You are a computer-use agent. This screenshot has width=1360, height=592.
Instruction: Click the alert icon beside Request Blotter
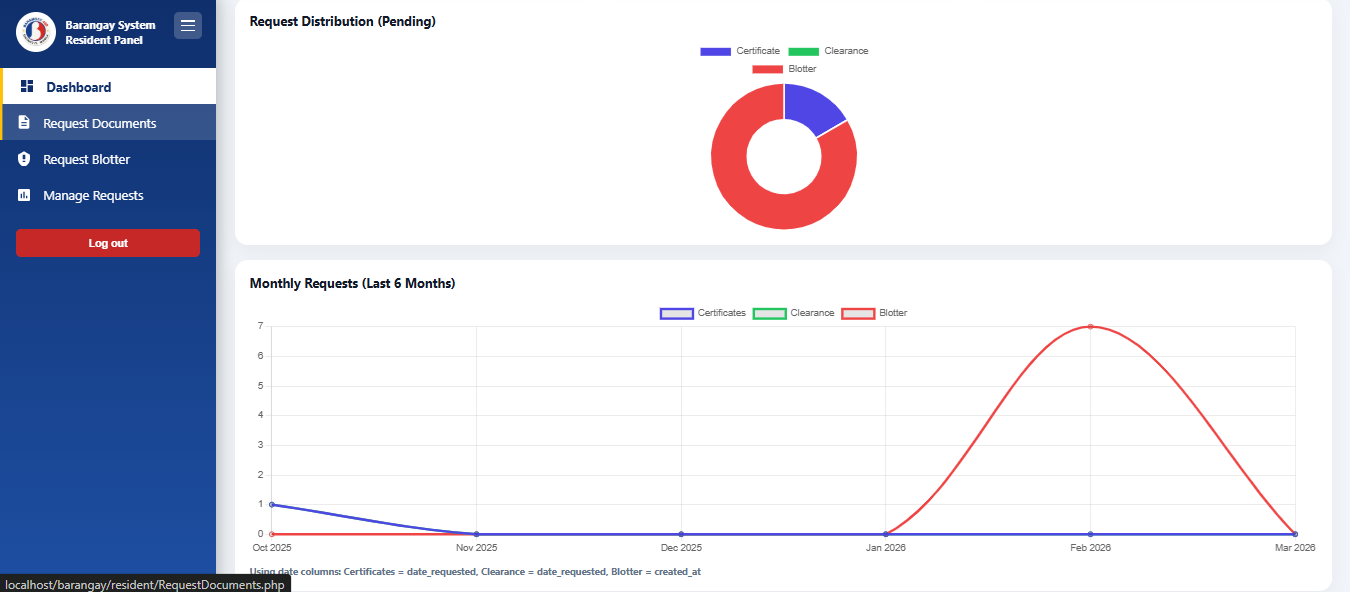point(24,158)
